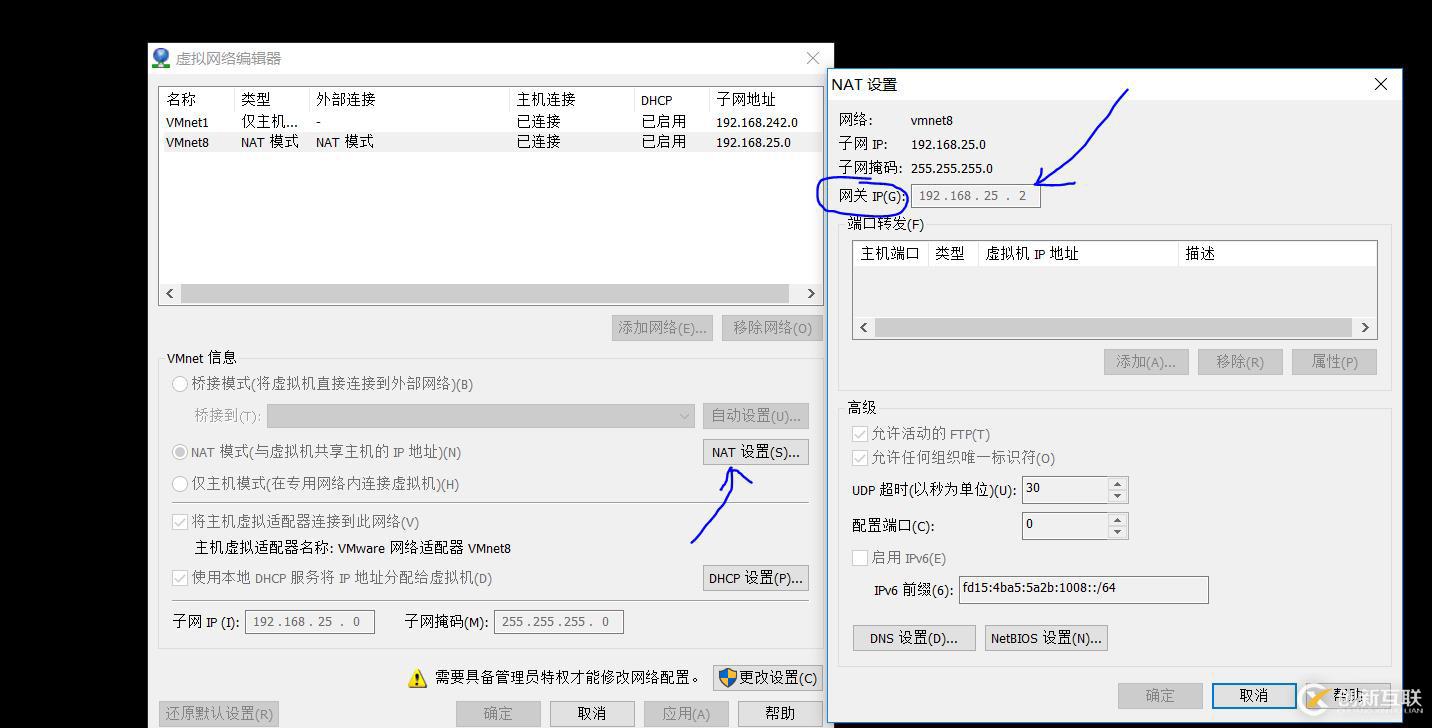The width and height of the screenshot is (1432, 728).
Task: Toggle 使用本地 DHCP 服务 checkbox
Action: point(180,578)
